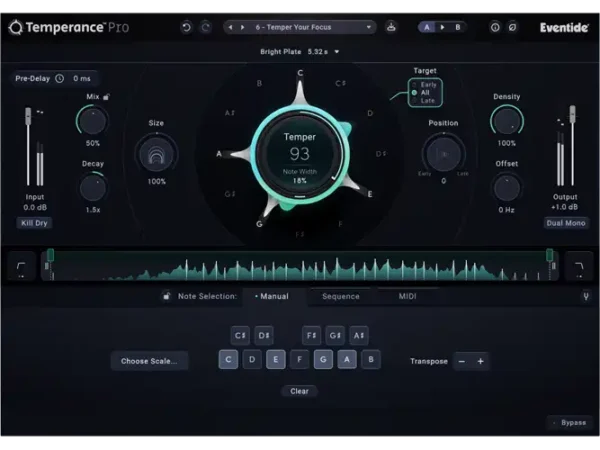Toggle the C note key
The width and height of the screenshot is (600, 450).
pos(228,359)
